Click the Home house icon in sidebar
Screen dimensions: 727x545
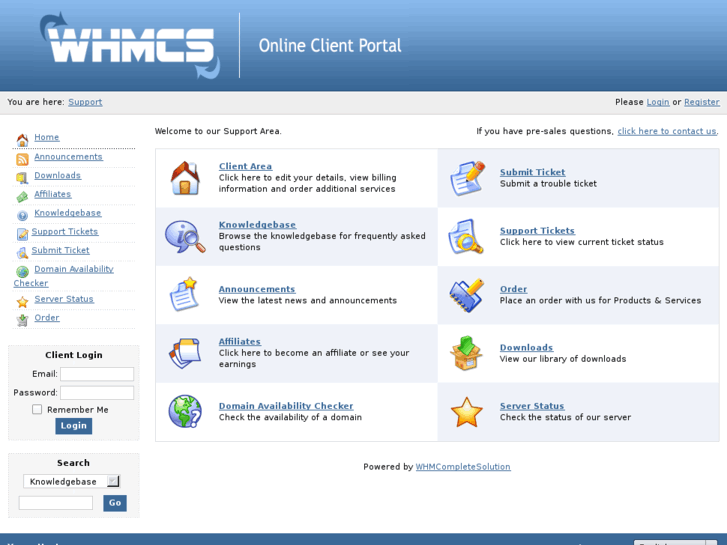(22, 140)
